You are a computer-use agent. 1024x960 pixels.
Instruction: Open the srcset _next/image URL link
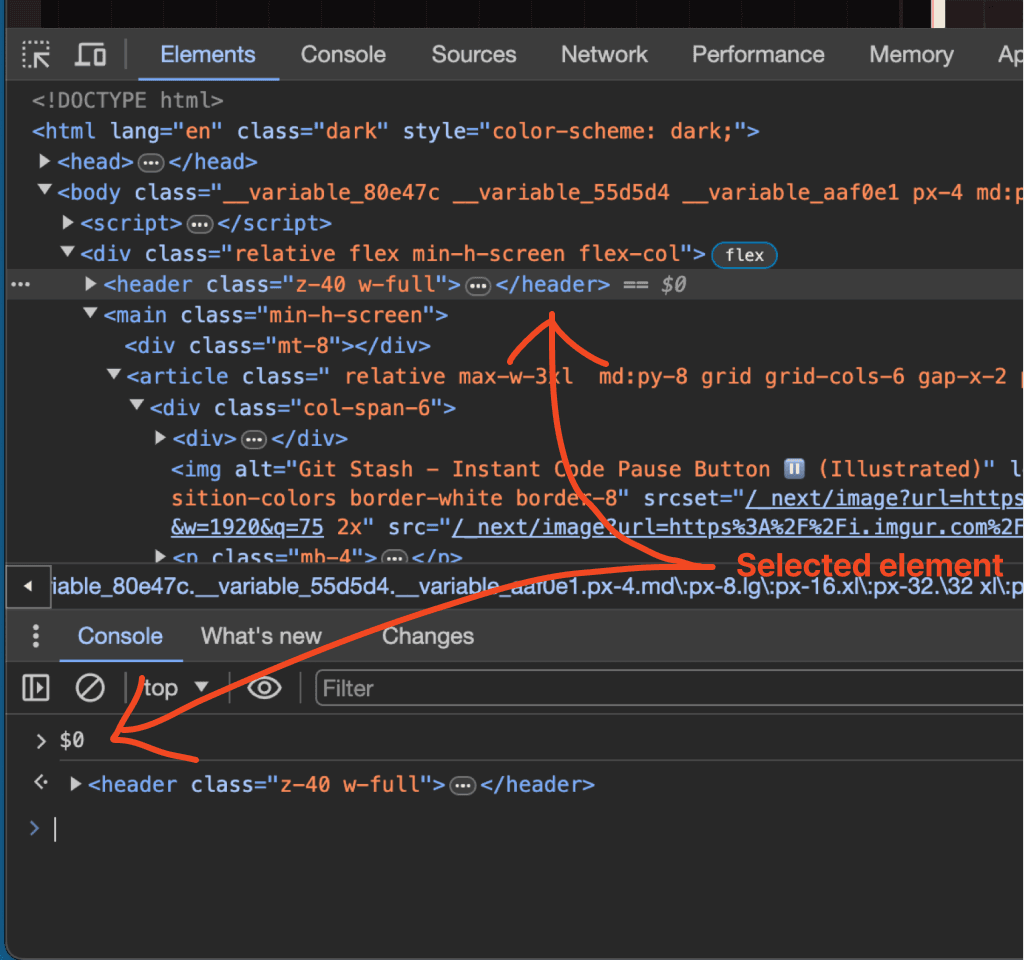tap(884, 498)
